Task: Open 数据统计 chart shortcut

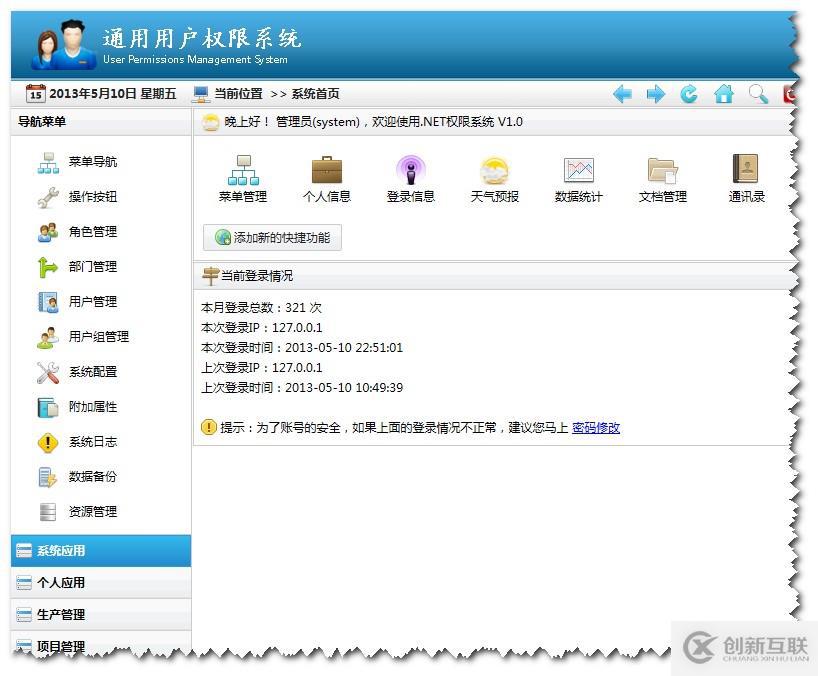Action: 579,179
